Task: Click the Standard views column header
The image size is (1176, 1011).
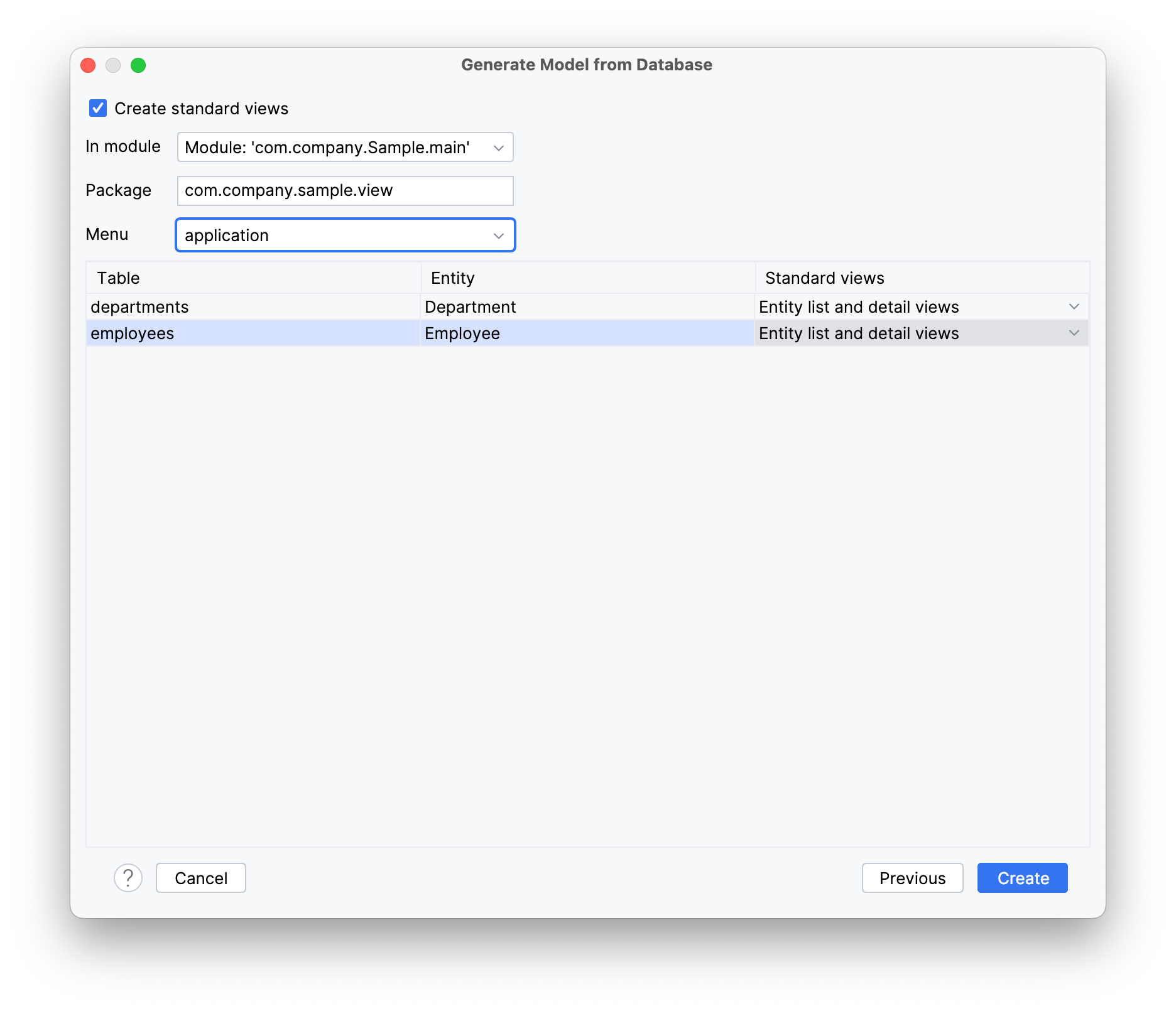Action: pos(922,278)
